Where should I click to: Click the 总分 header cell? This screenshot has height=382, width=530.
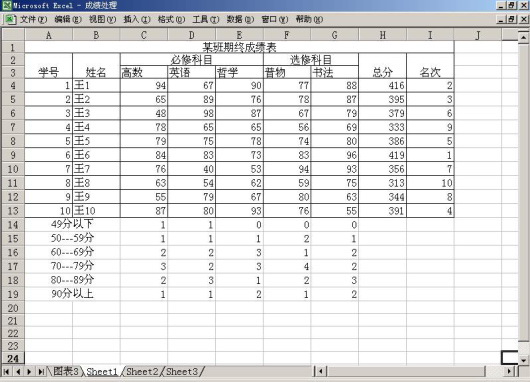pyautogui.click(x=383, y=66)
